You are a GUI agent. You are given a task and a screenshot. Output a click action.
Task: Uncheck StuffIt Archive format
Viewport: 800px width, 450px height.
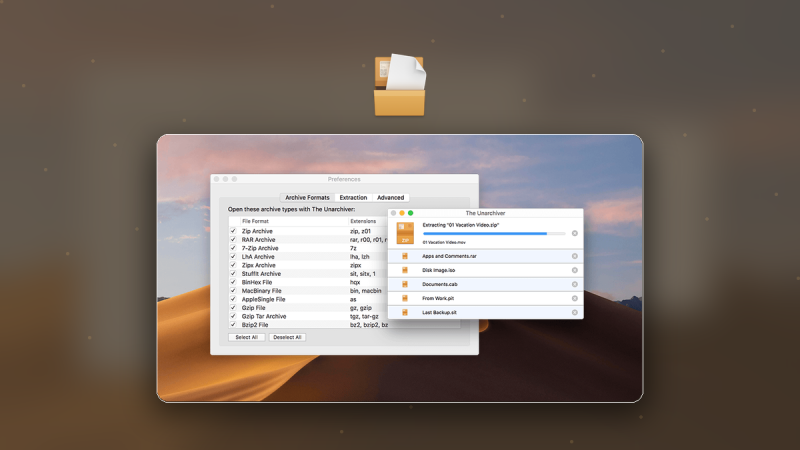coord(233,273)
